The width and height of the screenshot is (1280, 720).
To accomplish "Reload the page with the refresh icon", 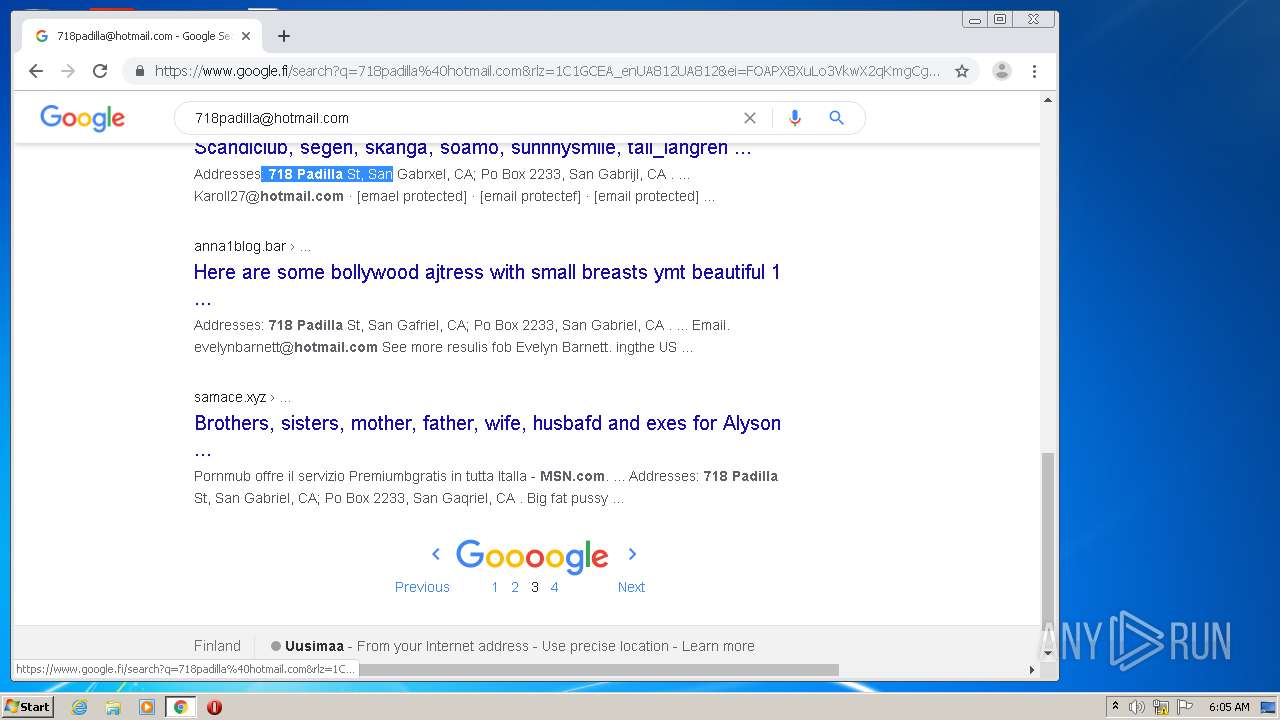I will pyautogui.click(x=100, y=71).
